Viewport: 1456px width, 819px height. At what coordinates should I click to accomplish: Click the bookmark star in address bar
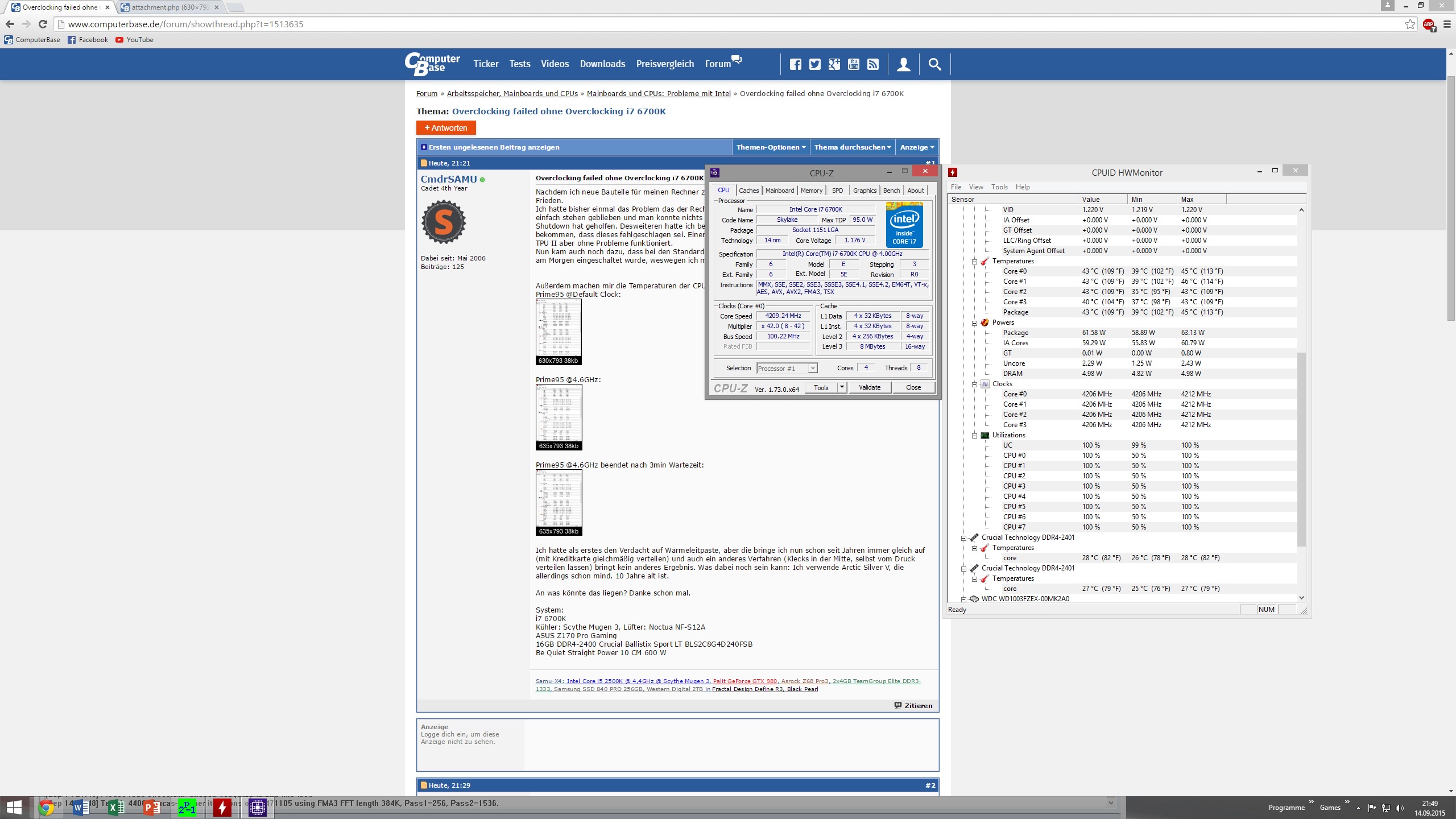1410,24
